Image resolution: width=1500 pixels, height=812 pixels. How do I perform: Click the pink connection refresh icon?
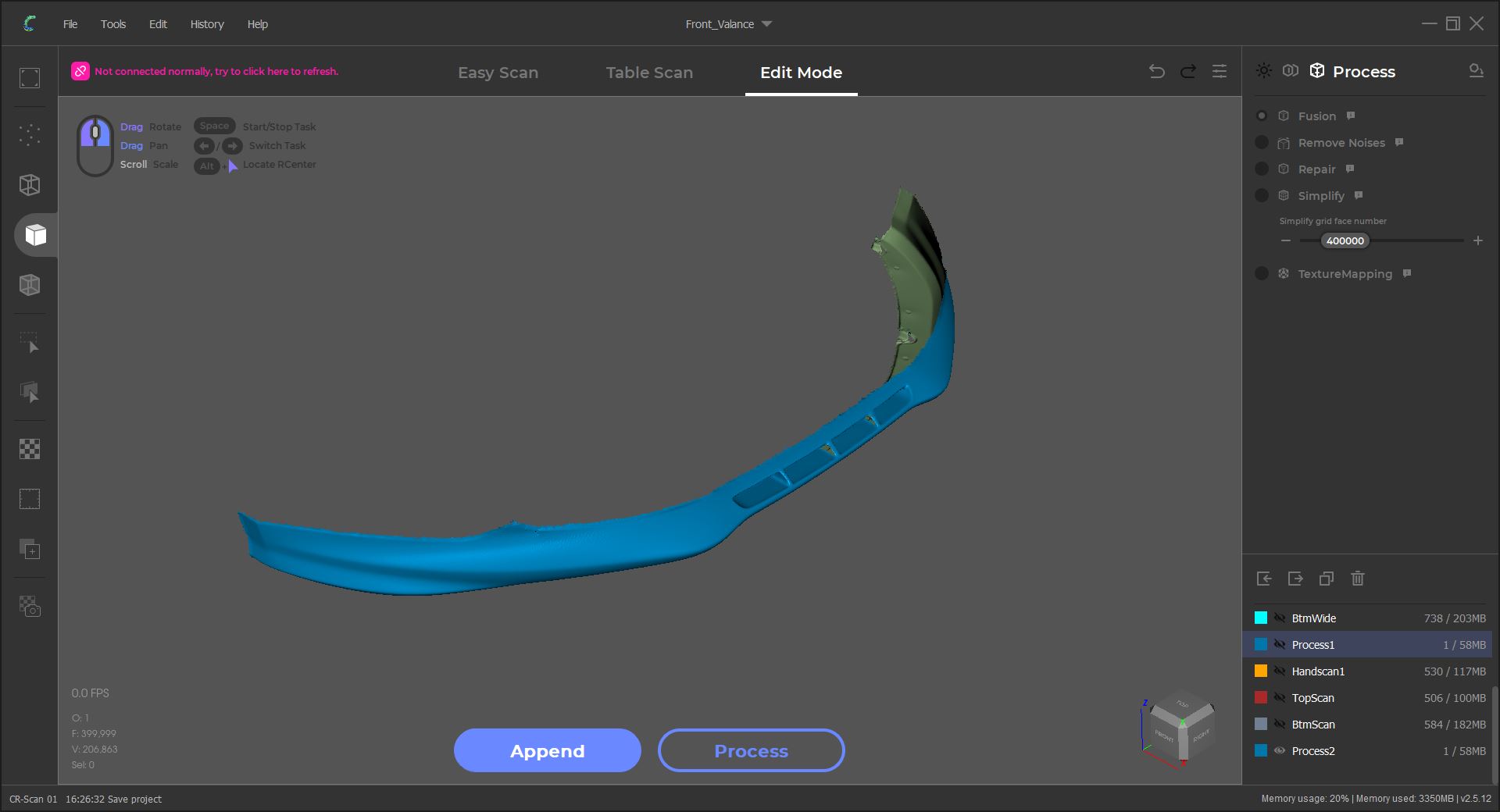[80, 71]
